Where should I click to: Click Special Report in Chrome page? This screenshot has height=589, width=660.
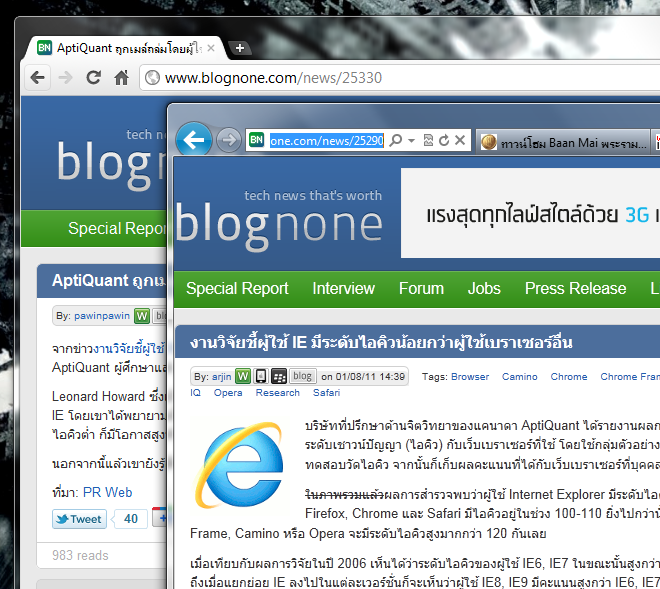point(117,228)
